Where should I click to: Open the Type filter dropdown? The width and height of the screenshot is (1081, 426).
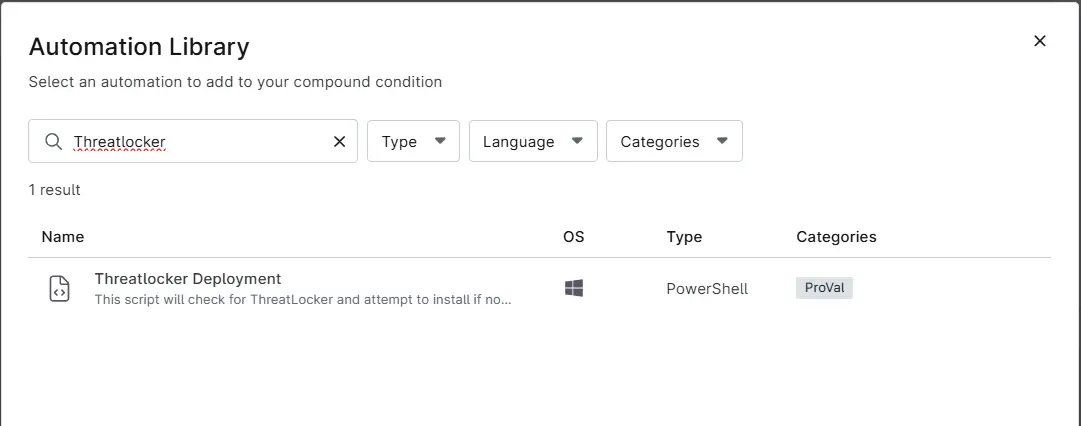(x=413, y=141)
